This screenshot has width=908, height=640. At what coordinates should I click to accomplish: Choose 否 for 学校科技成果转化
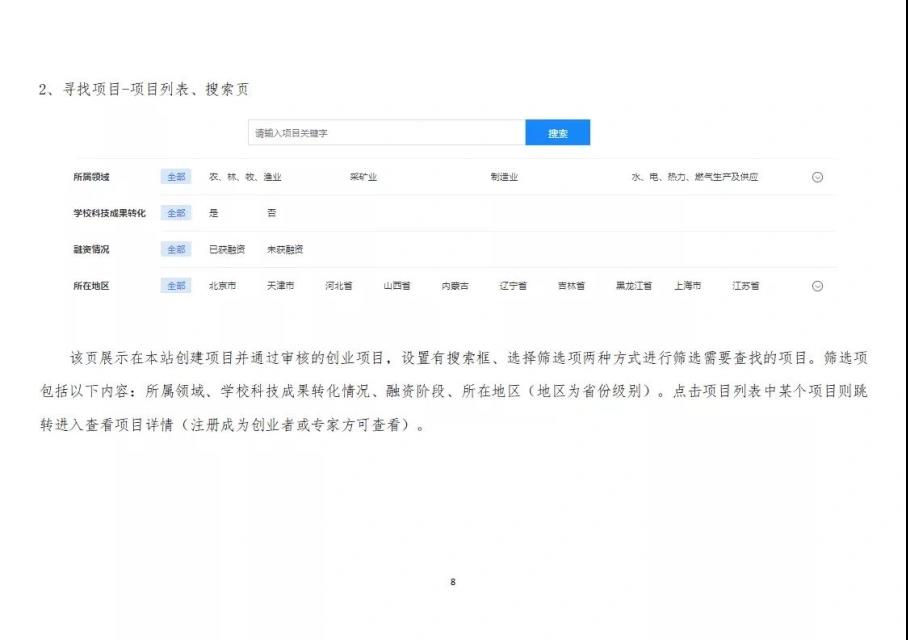[x=271, y=213]
